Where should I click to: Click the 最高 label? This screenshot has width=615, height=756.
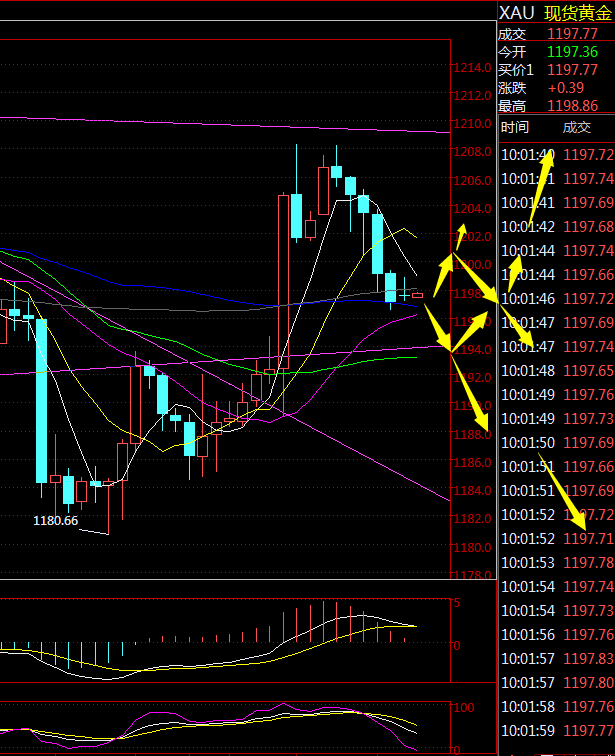pyautogui.click(x=512, y=106)
